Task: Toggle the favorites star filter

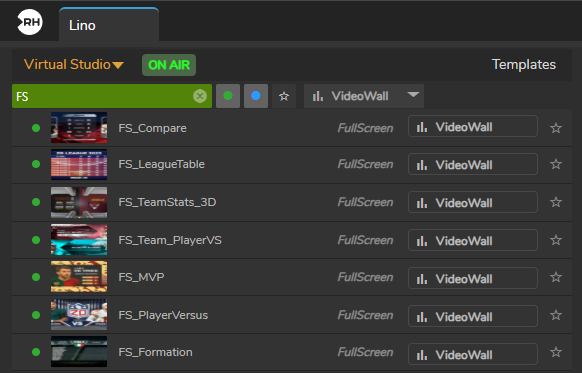Action: tap(284, 96)
